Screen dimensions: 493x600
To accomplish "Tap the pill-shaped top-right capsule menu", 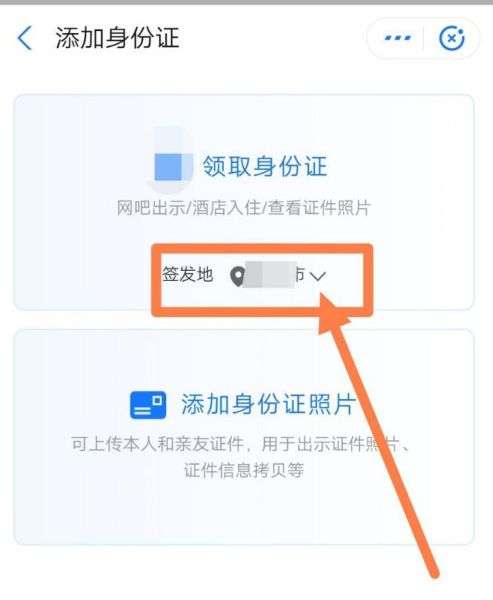I will point(423,38).
